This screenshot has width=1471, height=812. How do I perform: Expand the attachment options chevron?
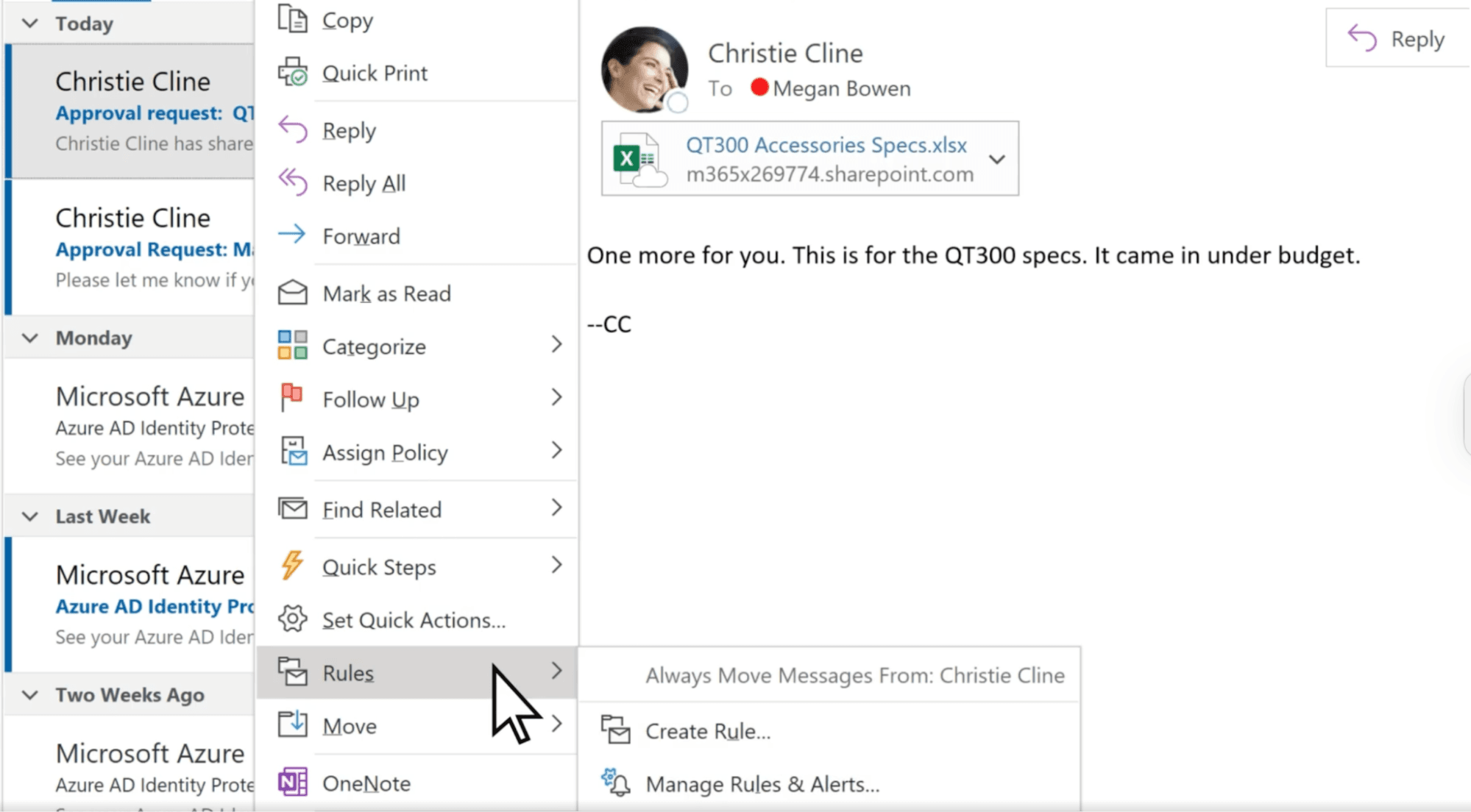pos(999,159)
